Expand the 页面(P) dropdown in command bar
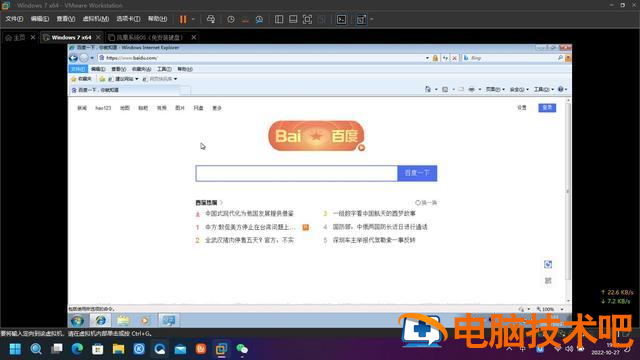 point(496,89)
